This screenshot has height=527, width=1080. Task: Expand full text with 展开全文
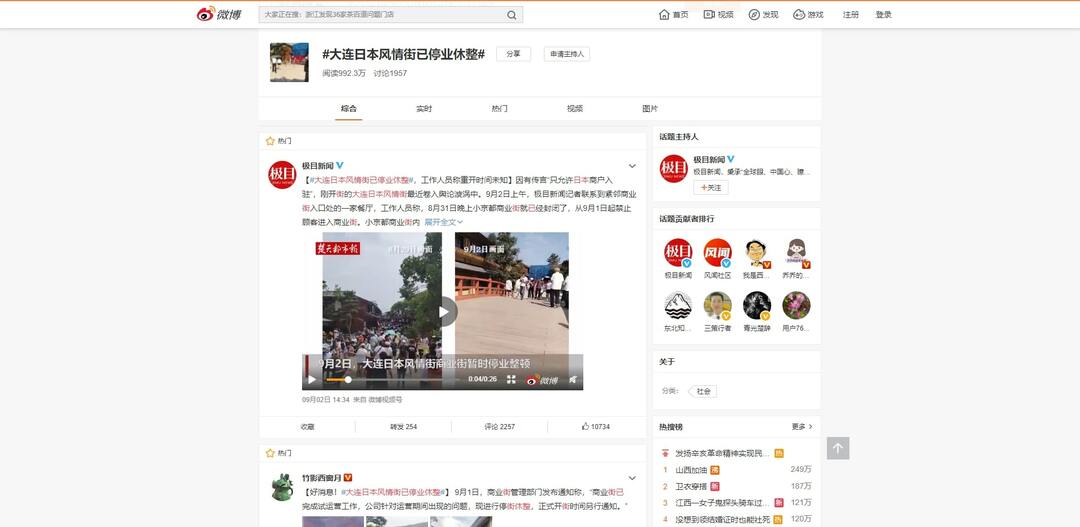(x=443, y=223)
